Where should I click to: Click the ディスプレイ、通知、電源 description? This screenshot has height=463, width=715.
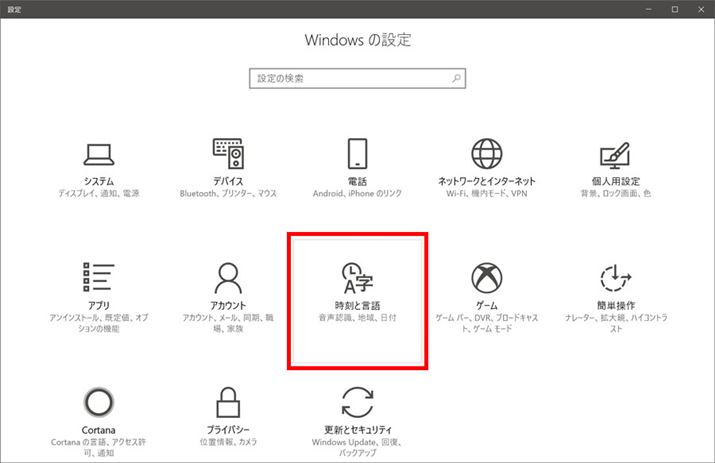[98, 193]
